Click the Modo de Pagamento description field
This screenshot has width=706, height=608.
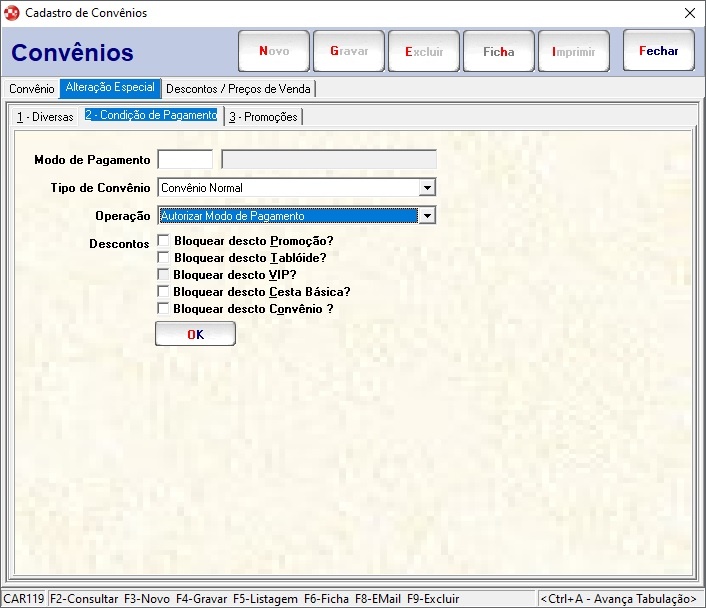329,160
